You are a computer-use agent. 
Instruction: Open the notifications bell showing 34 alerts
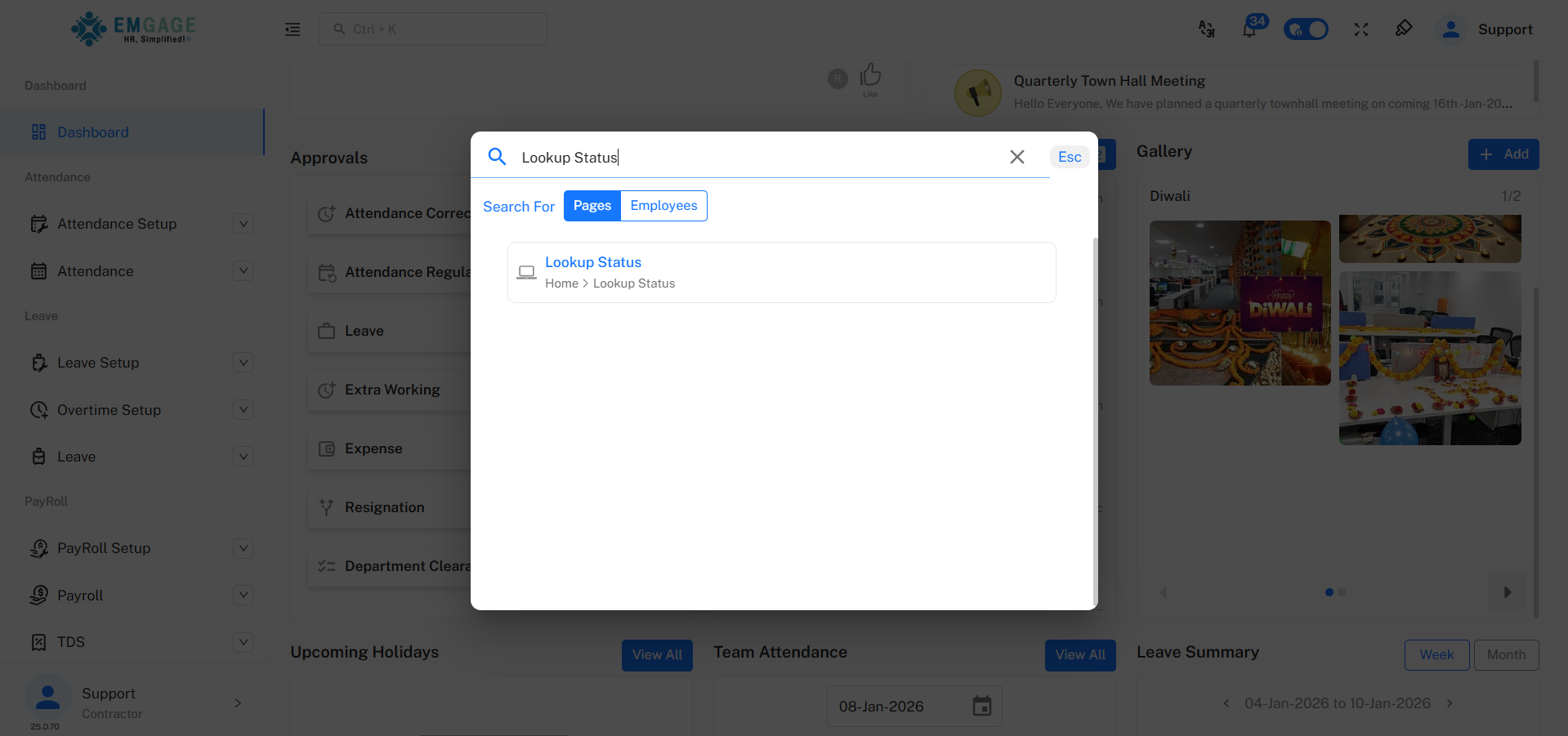pos(1249,29)
